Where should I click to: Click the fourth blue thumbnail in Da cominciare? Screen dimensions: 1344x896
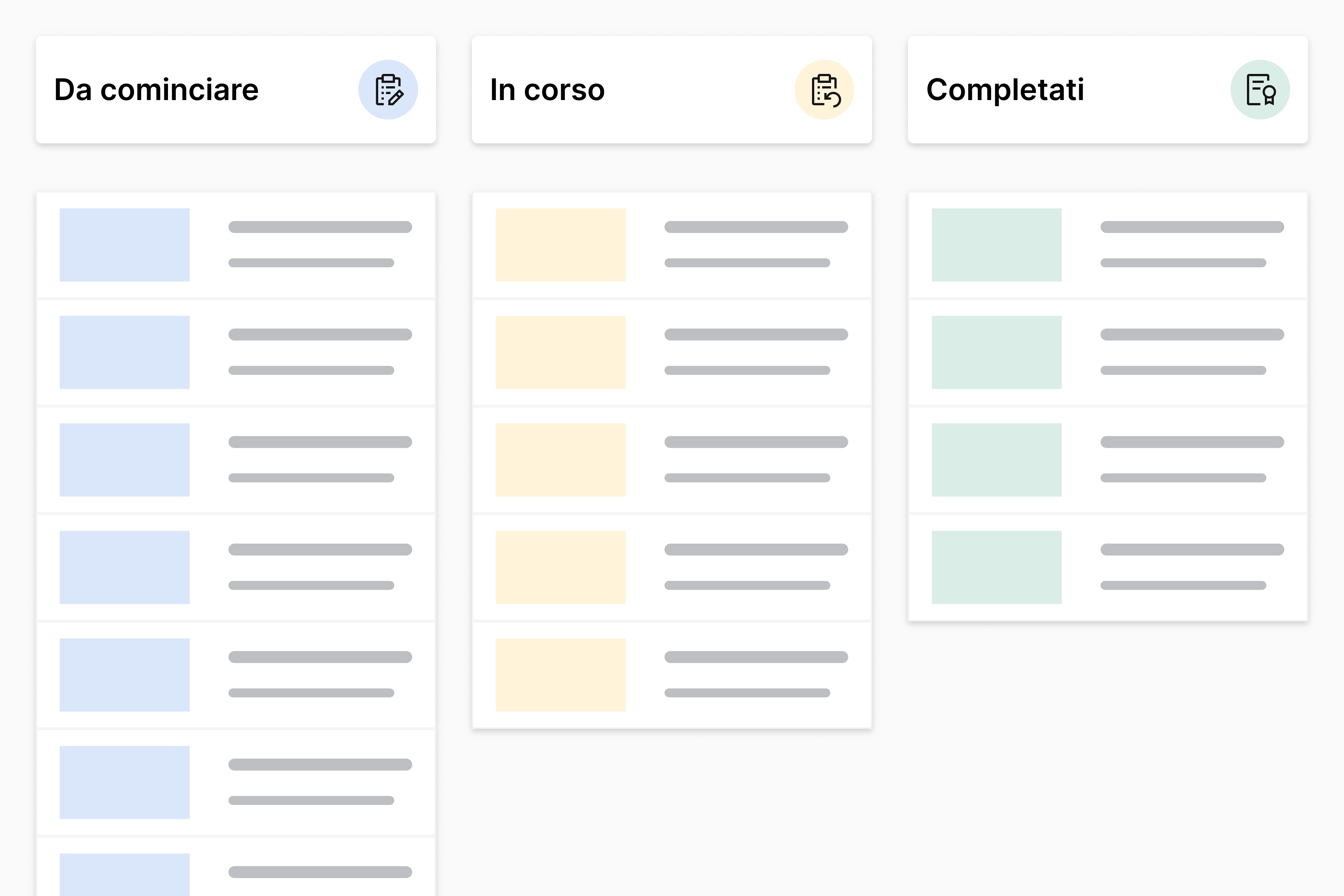tap(125, 567)
